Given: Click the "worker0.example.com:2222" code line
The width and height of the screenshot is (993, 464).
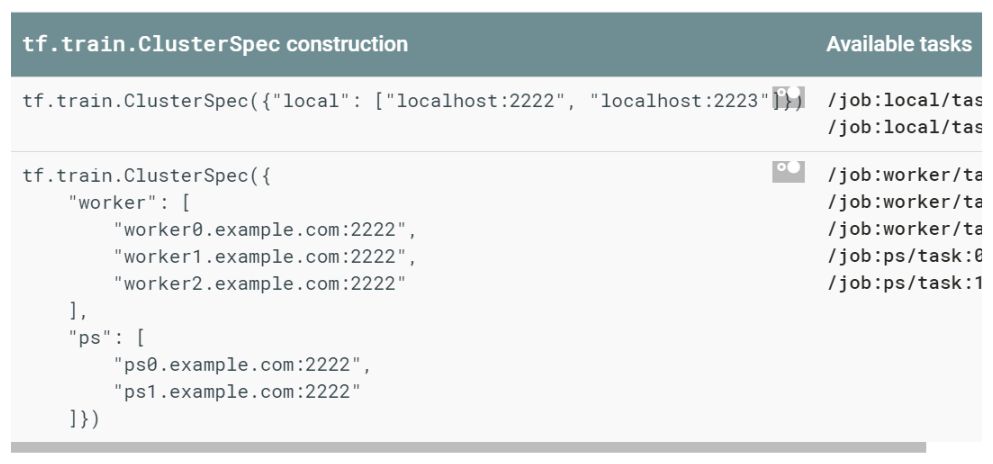Looking at the screenshot, I should coord(265,230).
